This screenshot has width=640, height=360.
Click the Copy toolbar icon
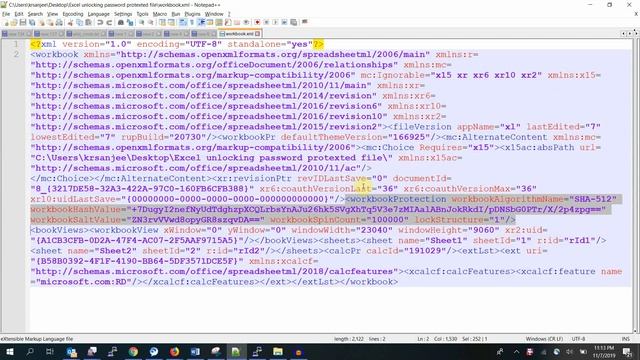[80, 22]
